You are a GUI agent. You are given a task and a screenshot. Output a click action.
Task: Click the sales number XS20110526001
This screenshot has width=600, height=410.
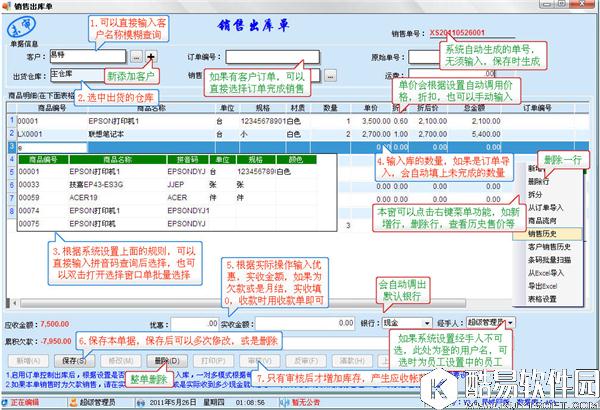pyautogui.click(x=457, y=33)
